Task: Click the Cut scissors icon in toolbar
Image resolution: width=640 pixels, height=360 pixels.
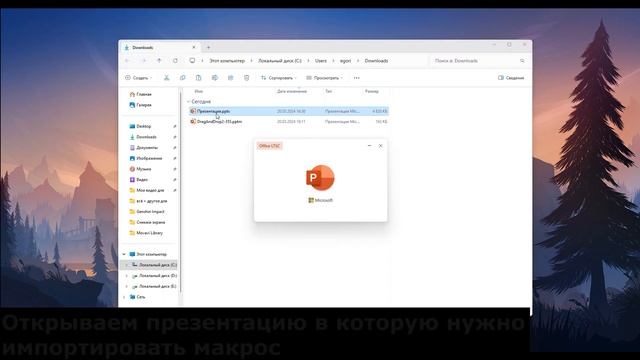Action: (167, 78)
